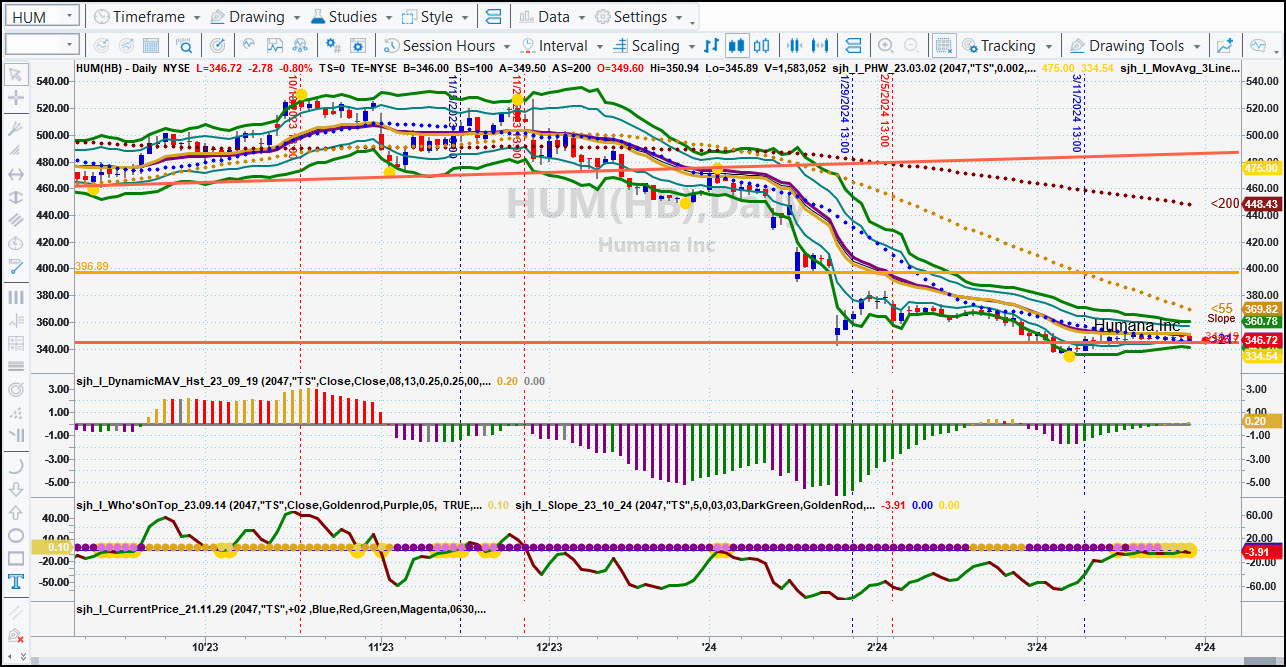Expand the Interval dropdown arrow
The width and height of the screenshot is (1286, 667).
[599, 46]
